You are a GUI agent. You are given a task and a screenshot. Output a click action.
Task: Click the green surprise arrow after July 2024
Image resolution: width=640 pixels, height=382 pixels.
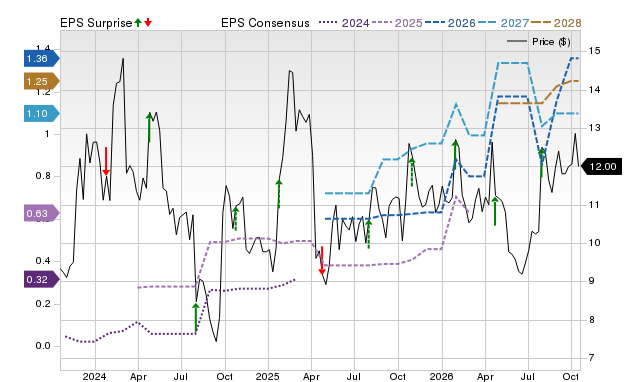tap(196, 318)
